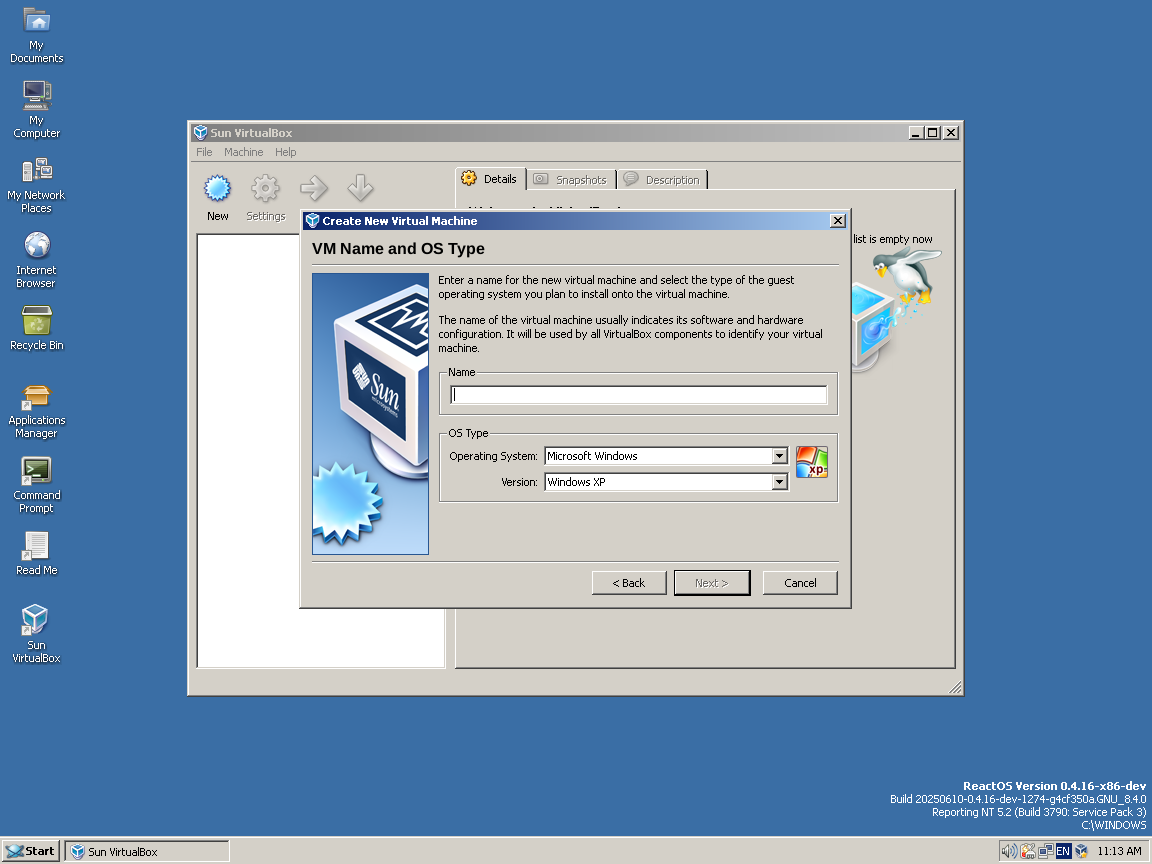
Task: Cancel the Create New Virtual Machine wizard
Action: 800,583
